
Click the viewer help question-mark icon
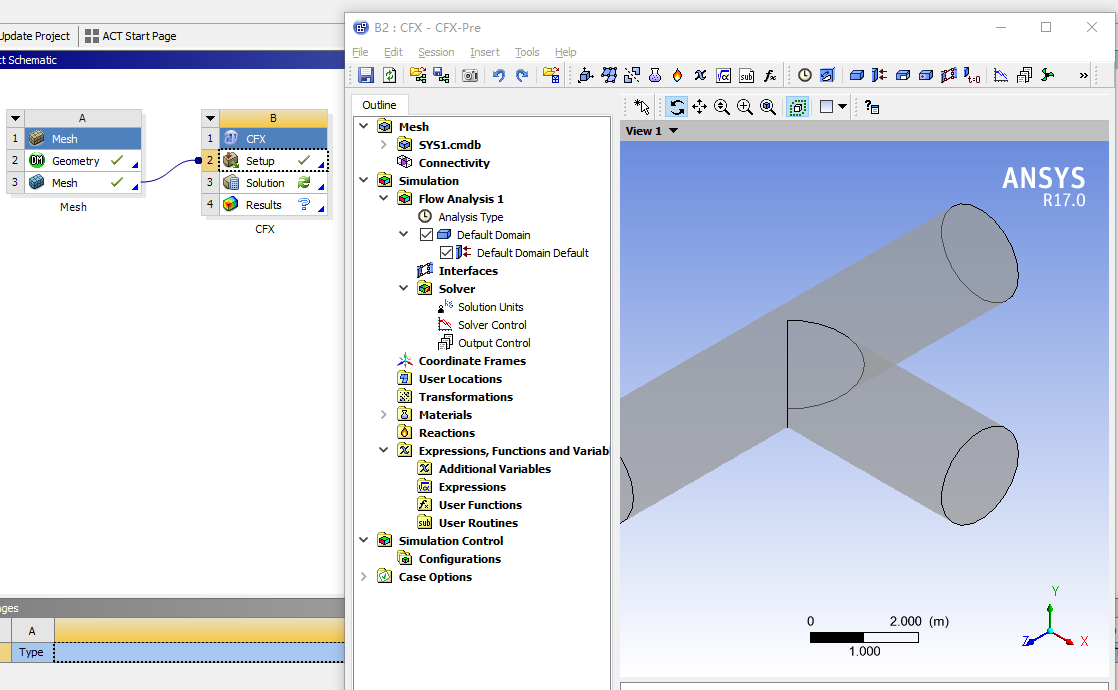pos(872,107)
